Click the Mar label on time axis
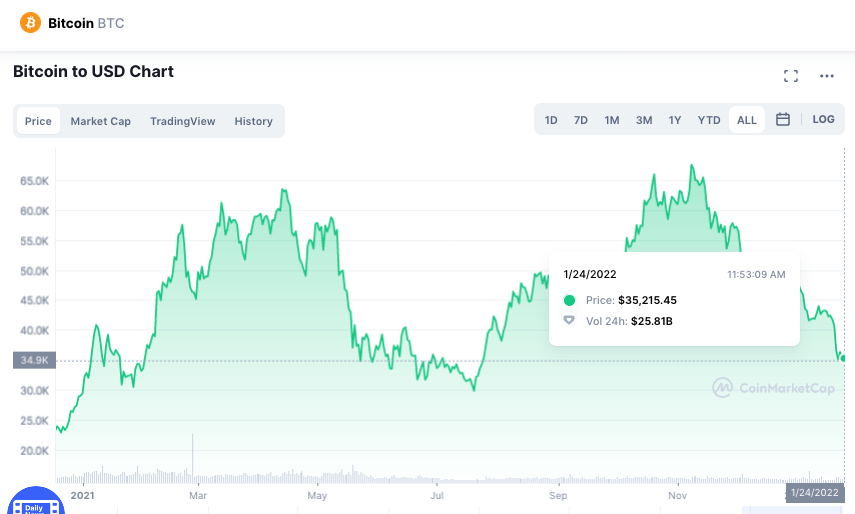The height and width of the screenshot is (514, 855). point(198,495)
